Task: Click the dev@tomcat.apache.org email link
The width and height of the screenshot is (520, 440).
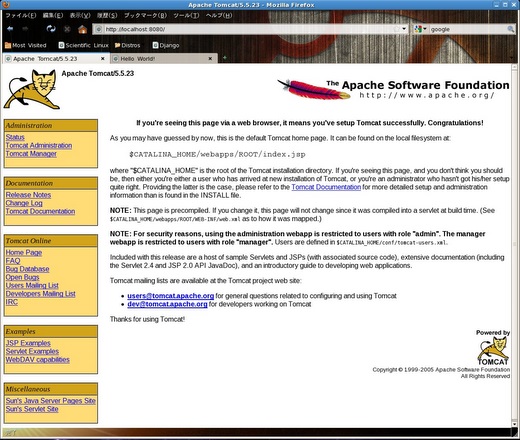Action: point(167,304)
